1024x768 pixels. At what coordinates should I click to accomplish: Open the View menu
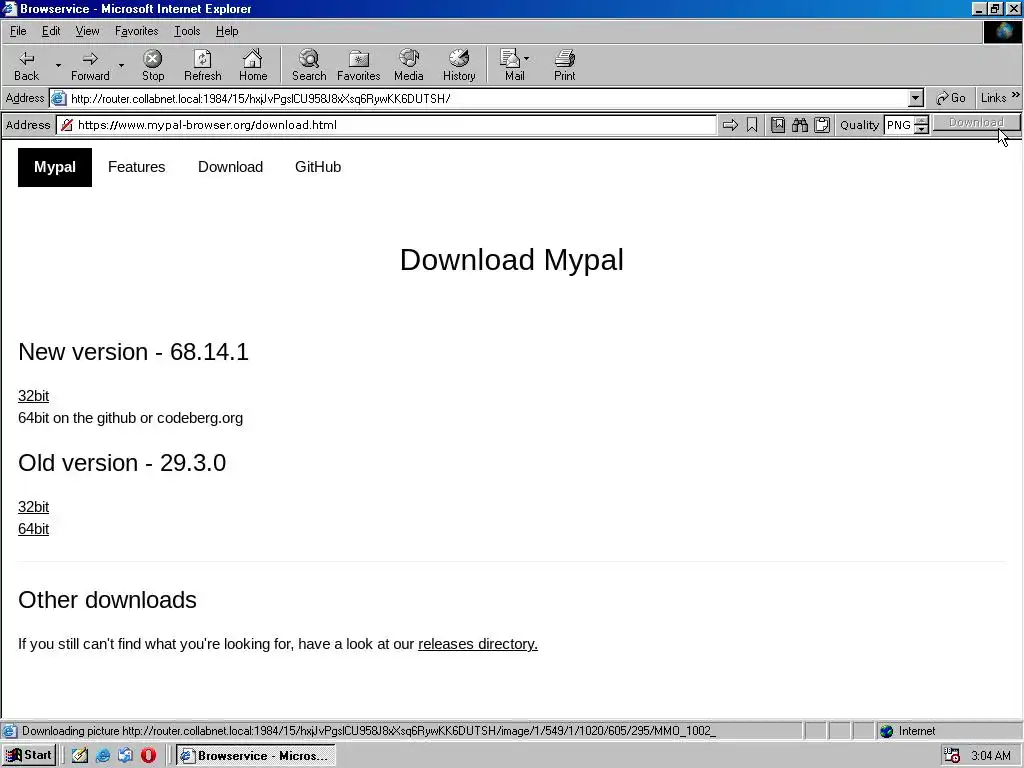[87, 31]
